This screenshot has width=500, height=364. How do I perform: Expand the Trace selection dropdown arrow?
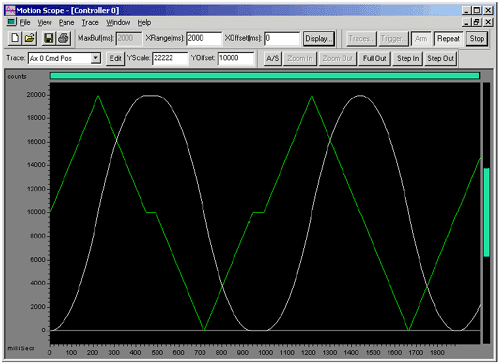[x=96, y=58]
